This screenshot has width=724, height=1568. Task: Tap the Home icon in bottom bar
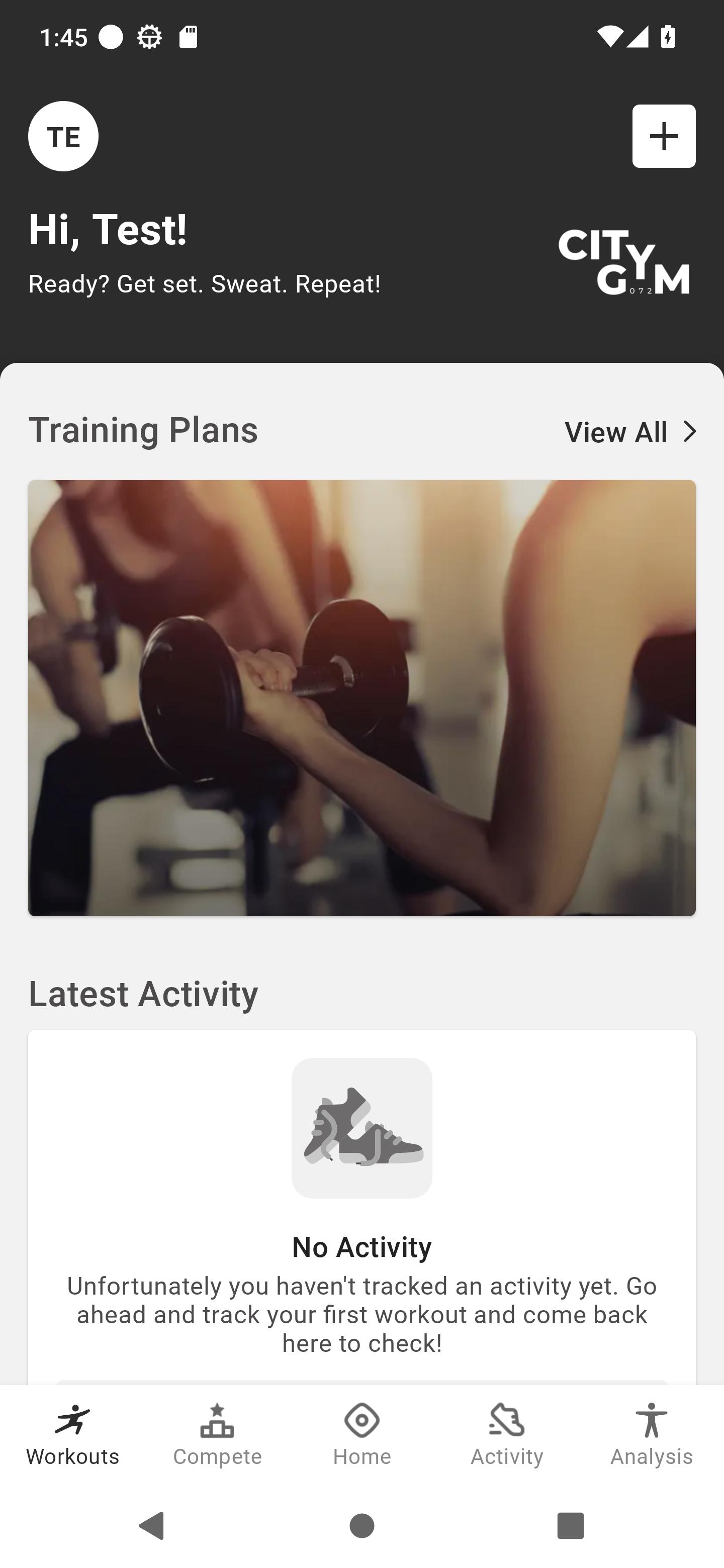pyautogui.click(x=363, y=1420)
